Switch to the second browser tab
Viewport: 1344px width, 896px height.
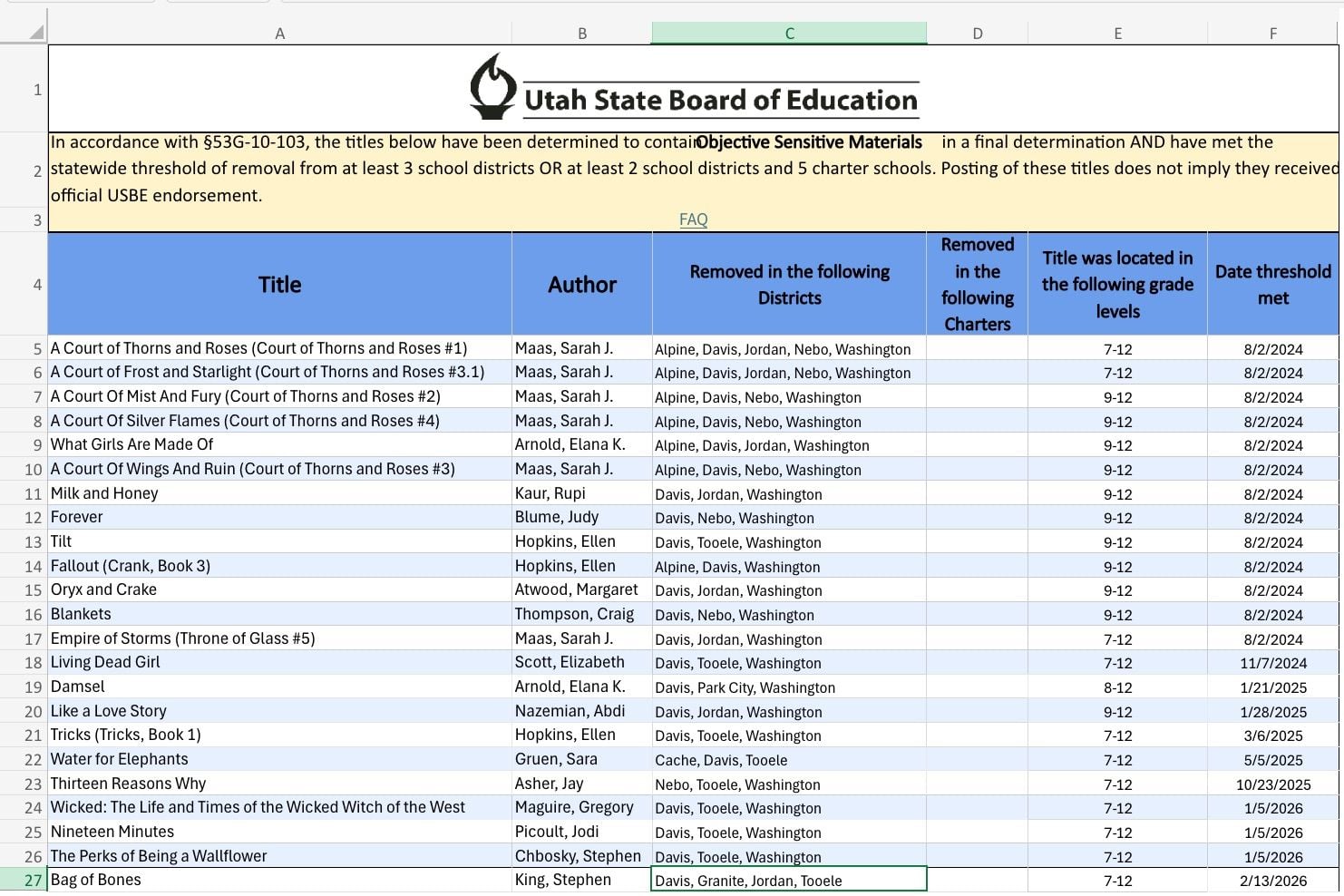[x=217, y=5]
